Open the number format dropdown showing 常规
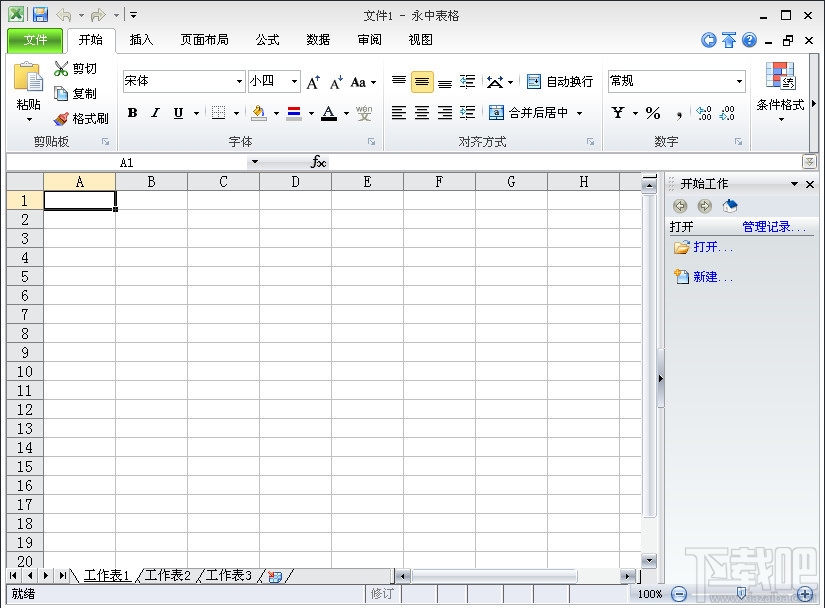 (x=676, y=81)
